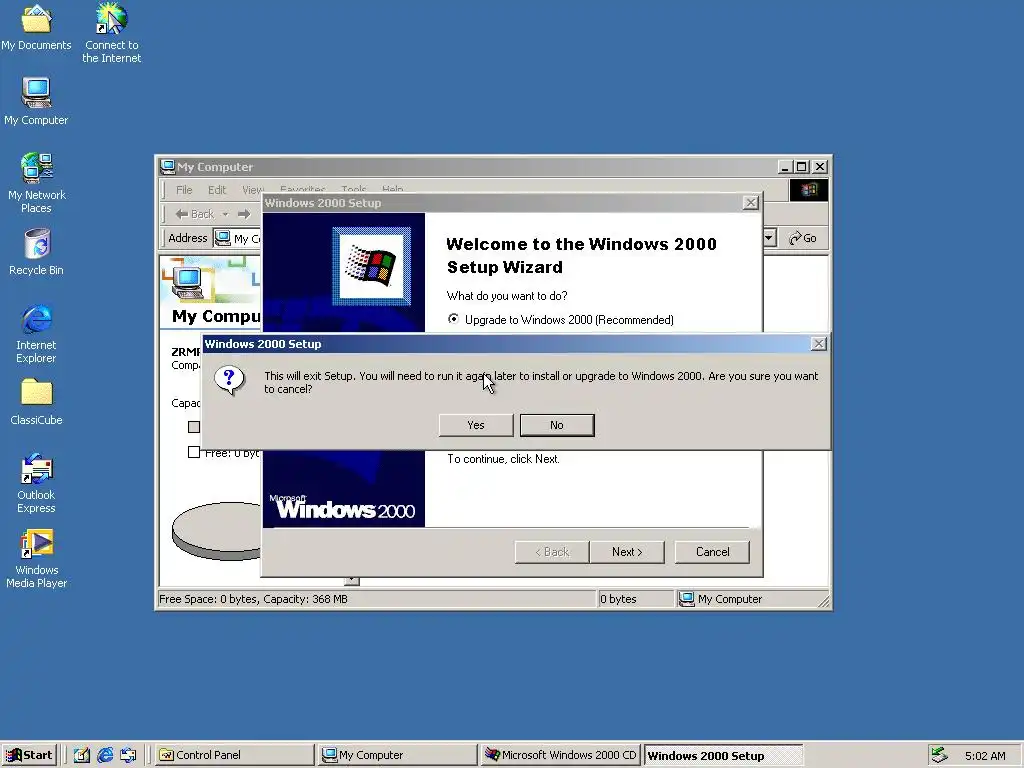Click the Windows logo throbber in My Computer

click(x=808, y=190)
